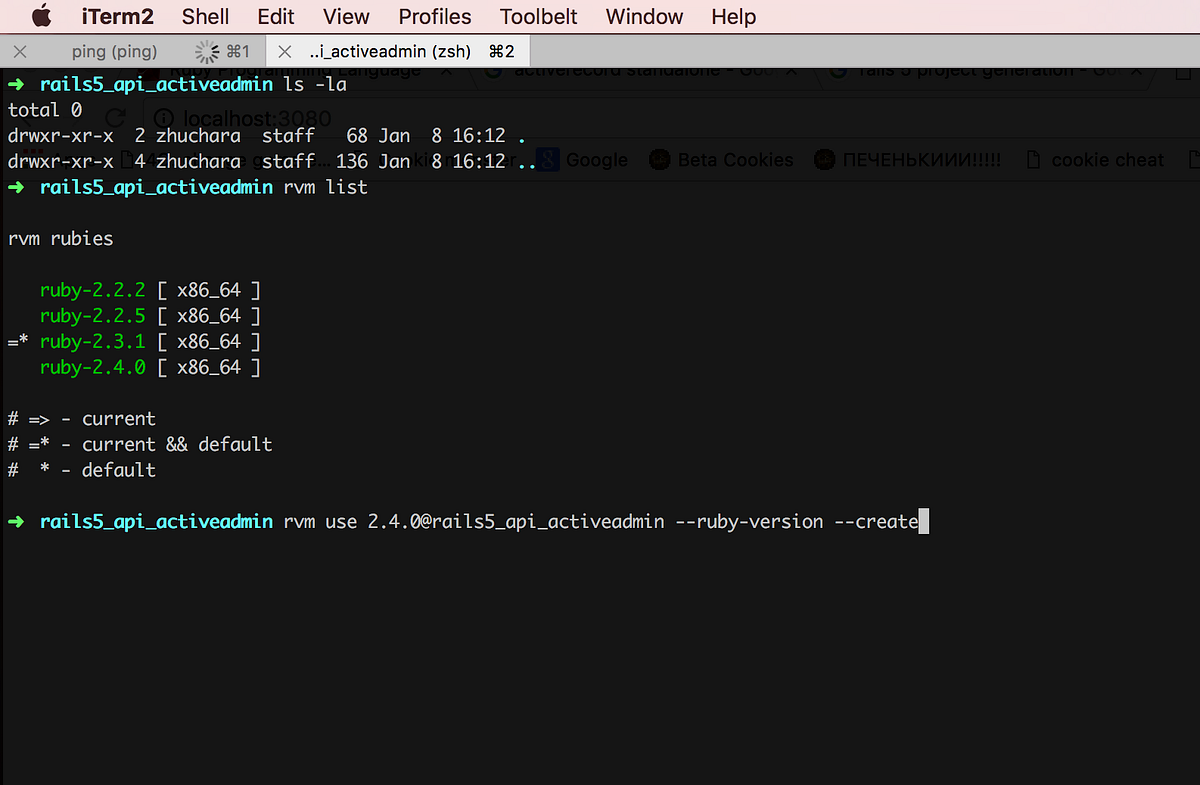Screen dimensions: 1200x785
Task: Click the Google bookmark favicon
Action: [x=547, y=159]
